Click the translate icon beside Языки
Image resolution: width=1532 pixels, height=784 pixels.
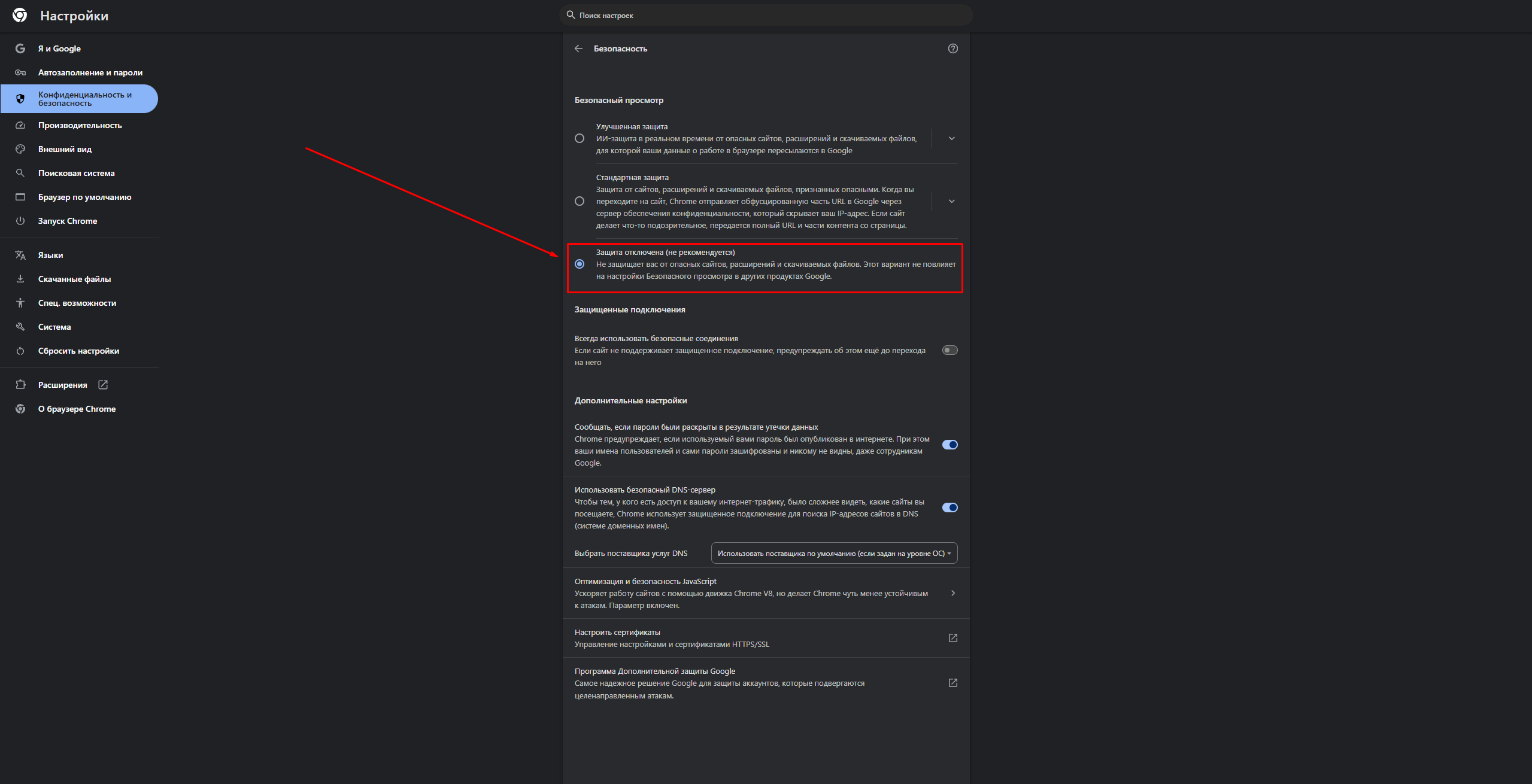click(20, 255)
